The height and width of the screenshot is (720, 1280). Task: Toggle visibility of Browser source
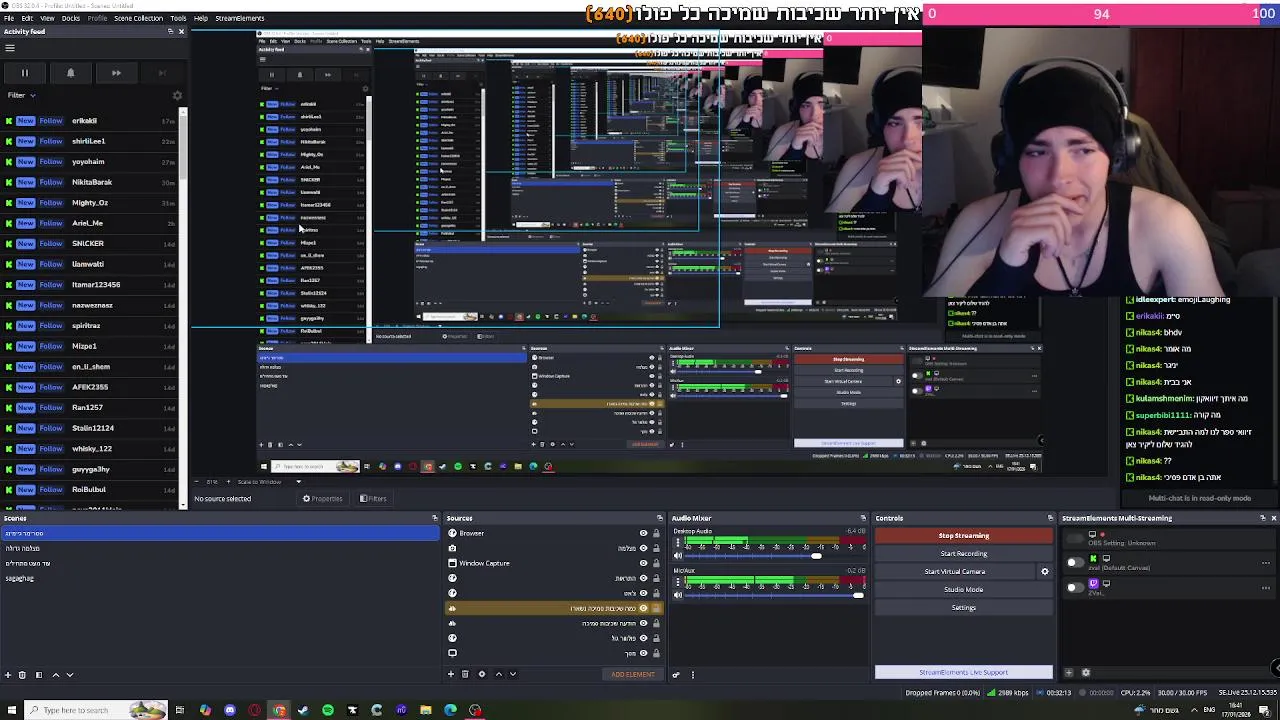[x=644, y=533]
